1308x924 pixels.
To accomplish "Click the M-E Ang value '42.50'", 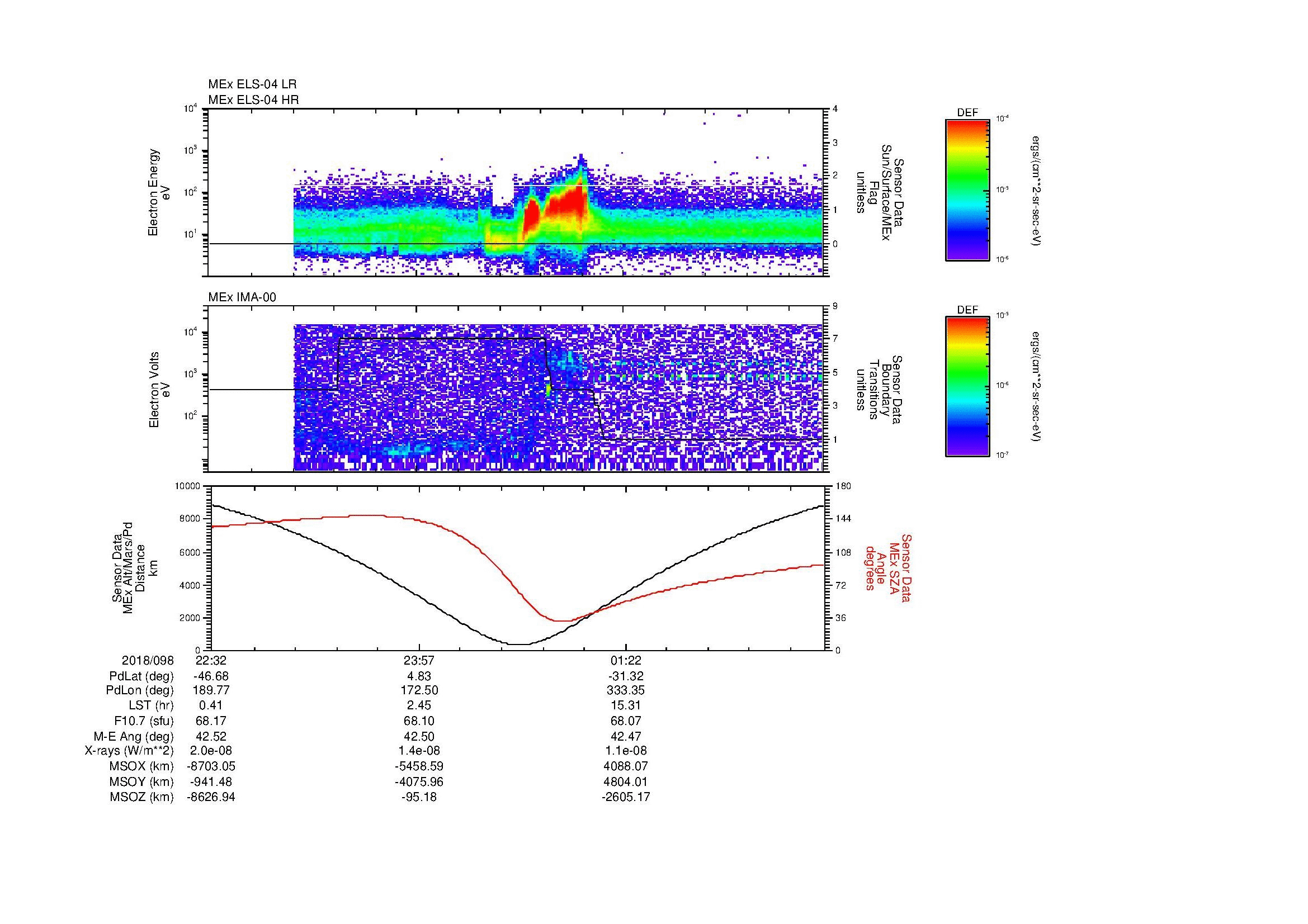I will click(419, 736).
